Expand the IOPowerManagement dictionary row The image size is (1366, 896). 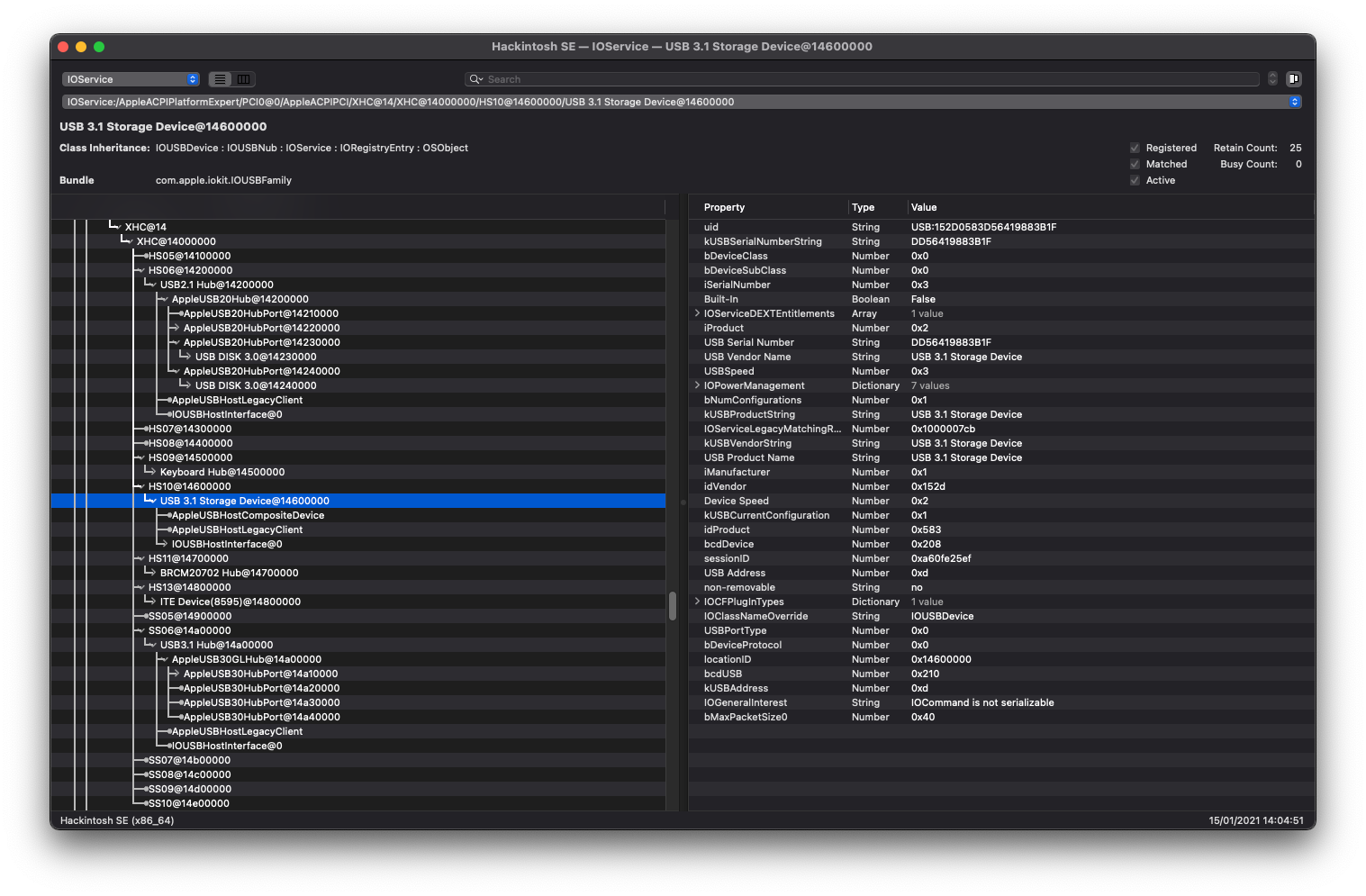[x=697, y=385]
